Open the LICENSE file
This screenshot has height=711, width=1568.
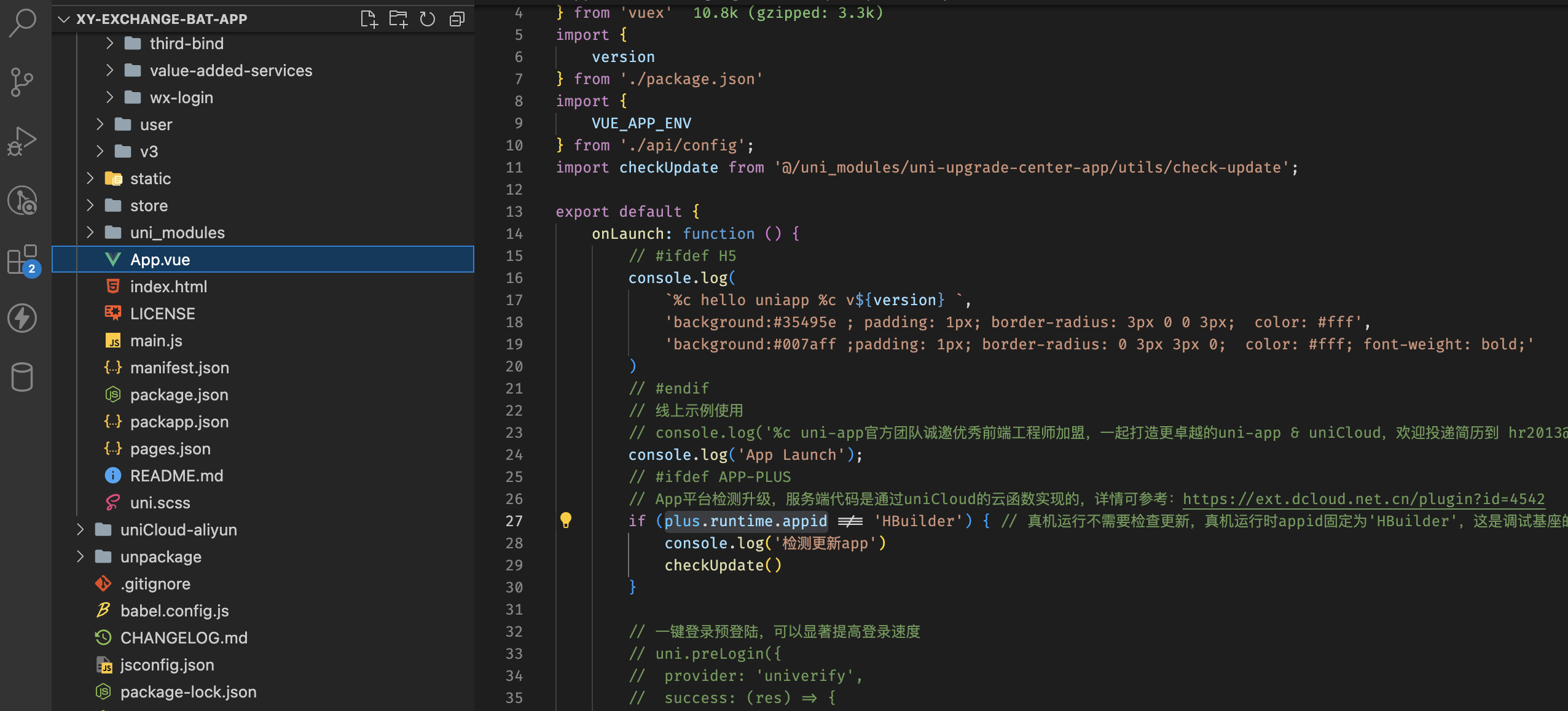pos(263,313)
